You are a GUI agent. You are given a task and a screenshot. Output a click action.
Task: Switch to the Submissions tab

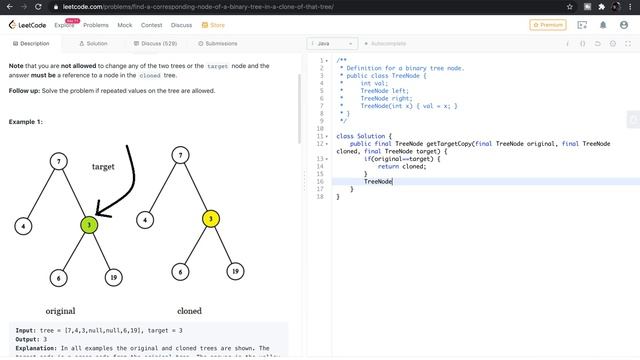[218, 44]
